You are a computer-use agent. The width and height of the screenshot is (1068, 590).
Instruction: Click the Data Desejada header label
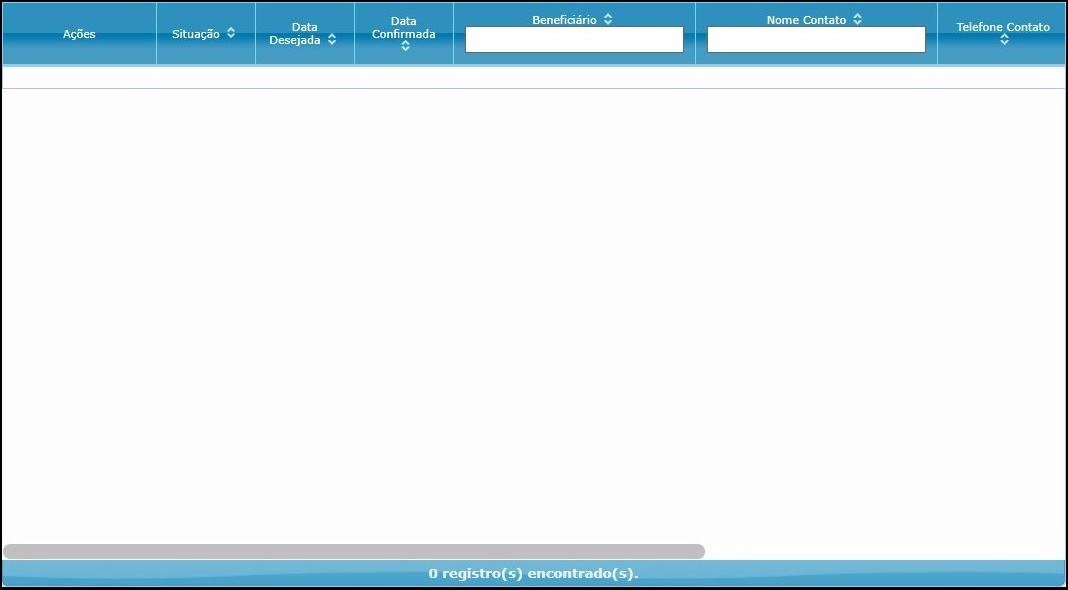[296, 33]
